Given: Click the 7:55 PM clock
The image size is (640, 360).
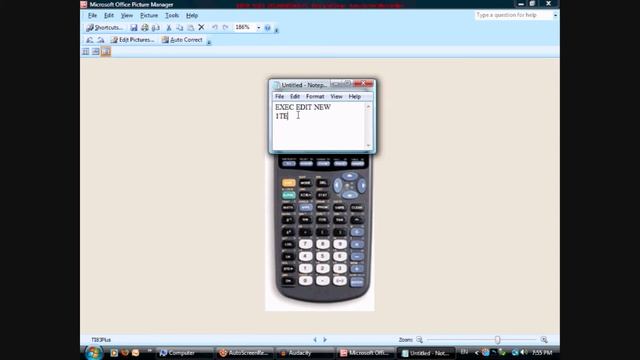Looking at the screenshot, I should tap(542, 352).
